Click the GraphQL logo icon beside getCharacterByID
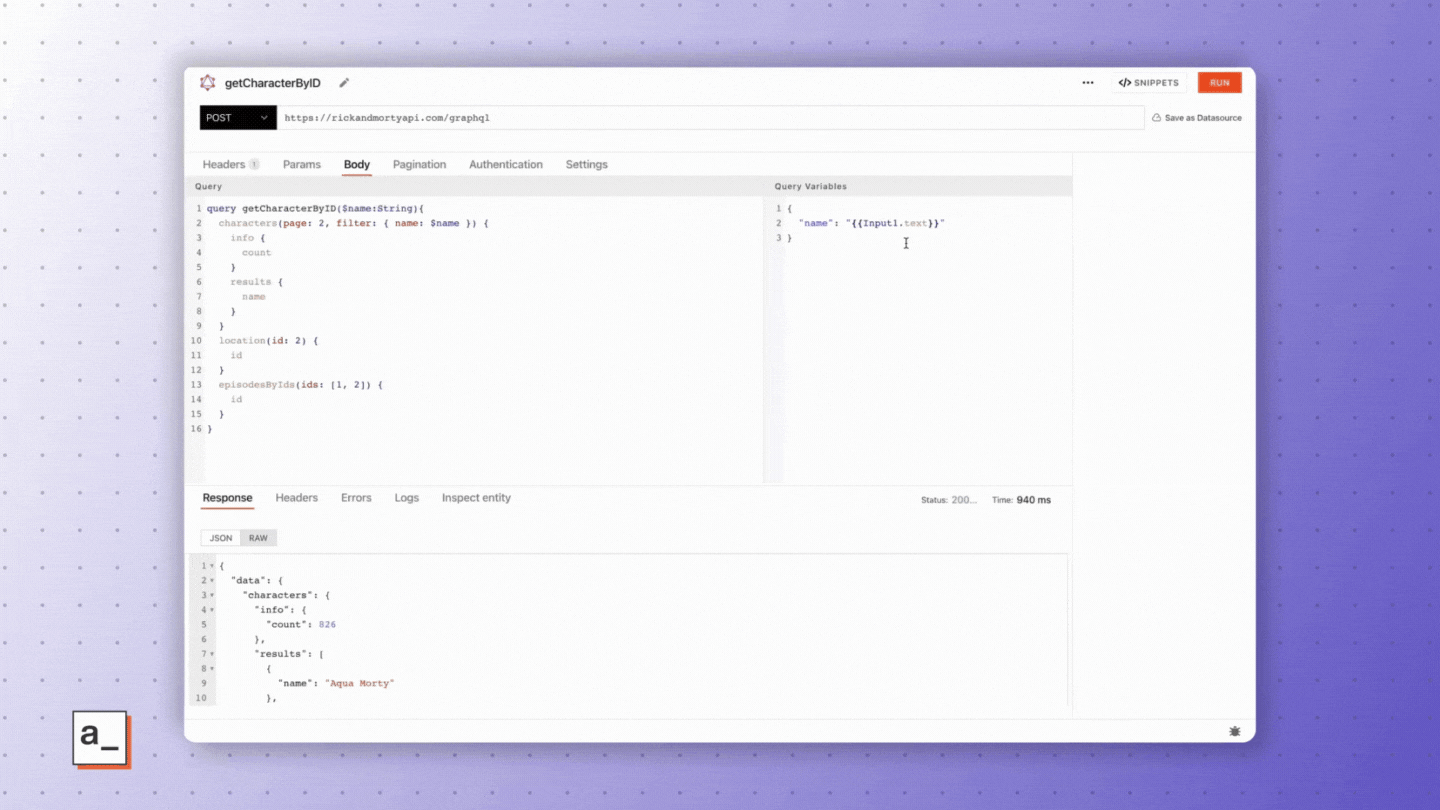This screenshot has height=810, width=1440. click(208, 83)
